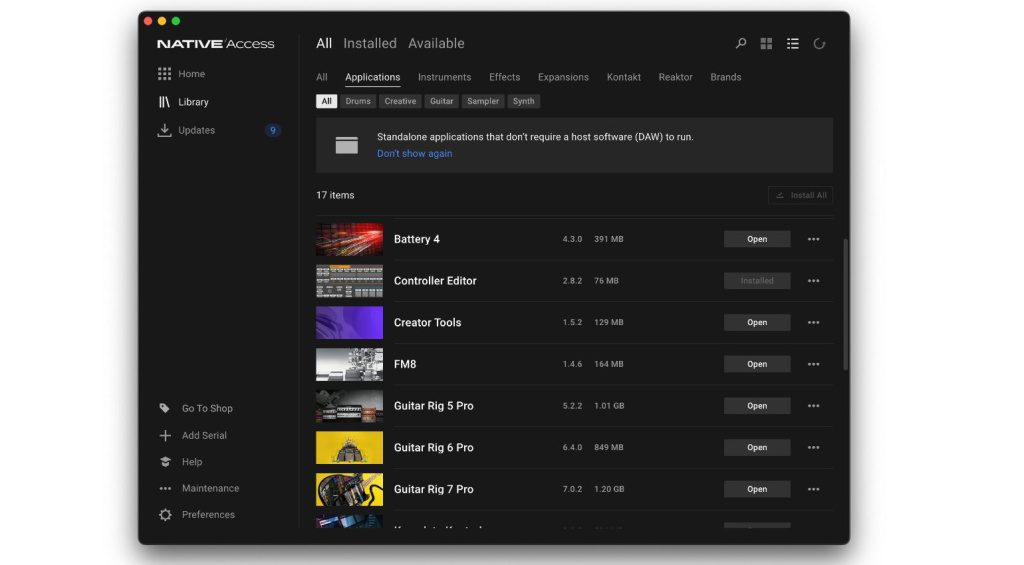Click the refresh icon
The image size is (1024, 565).
pyautogui.click(x=819, y=44)
